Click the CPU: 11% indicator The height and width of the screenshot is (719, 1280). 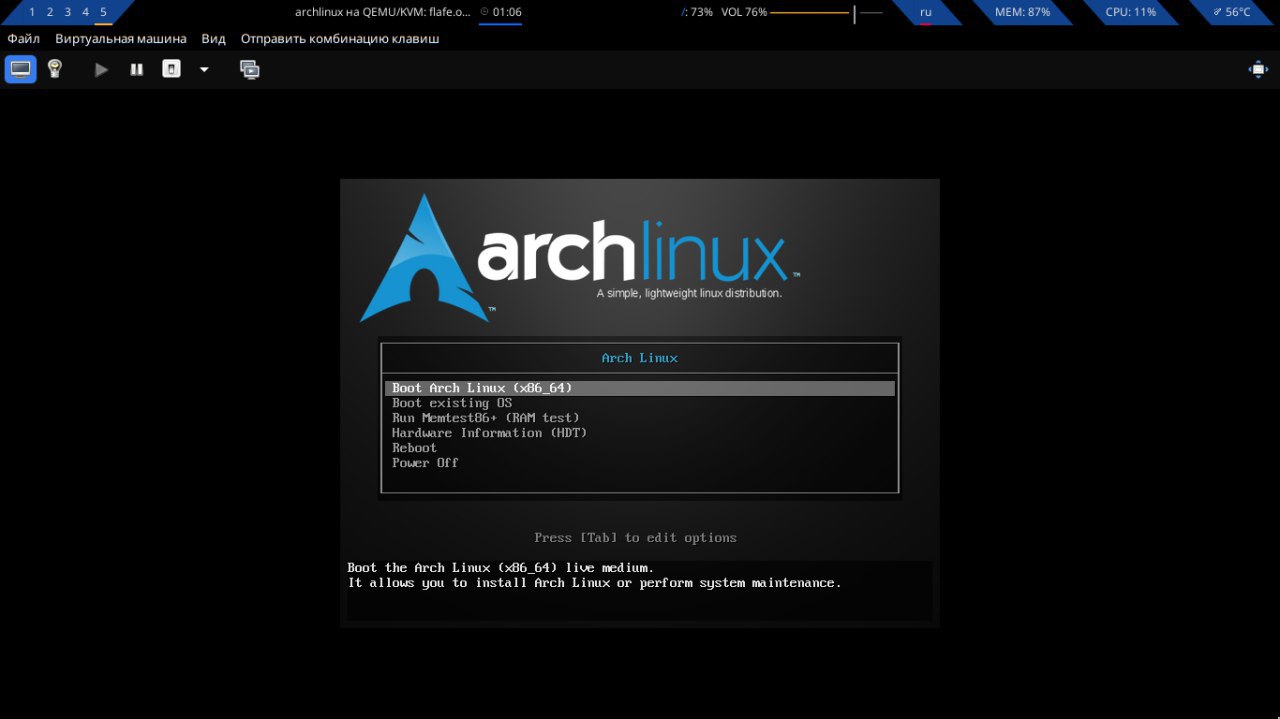[1131, 12]
